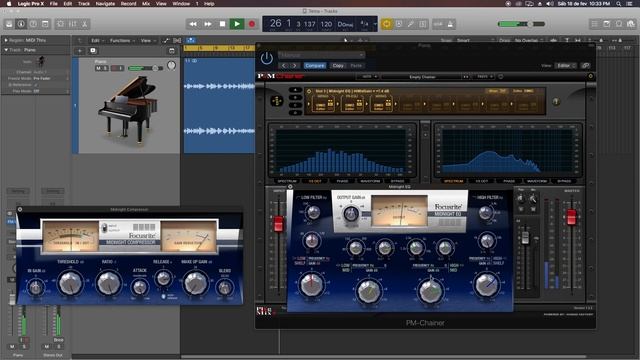Viewport: 640px width, 360px height.
Task: Click the Rewind transport button
Action: coord(193,24)
